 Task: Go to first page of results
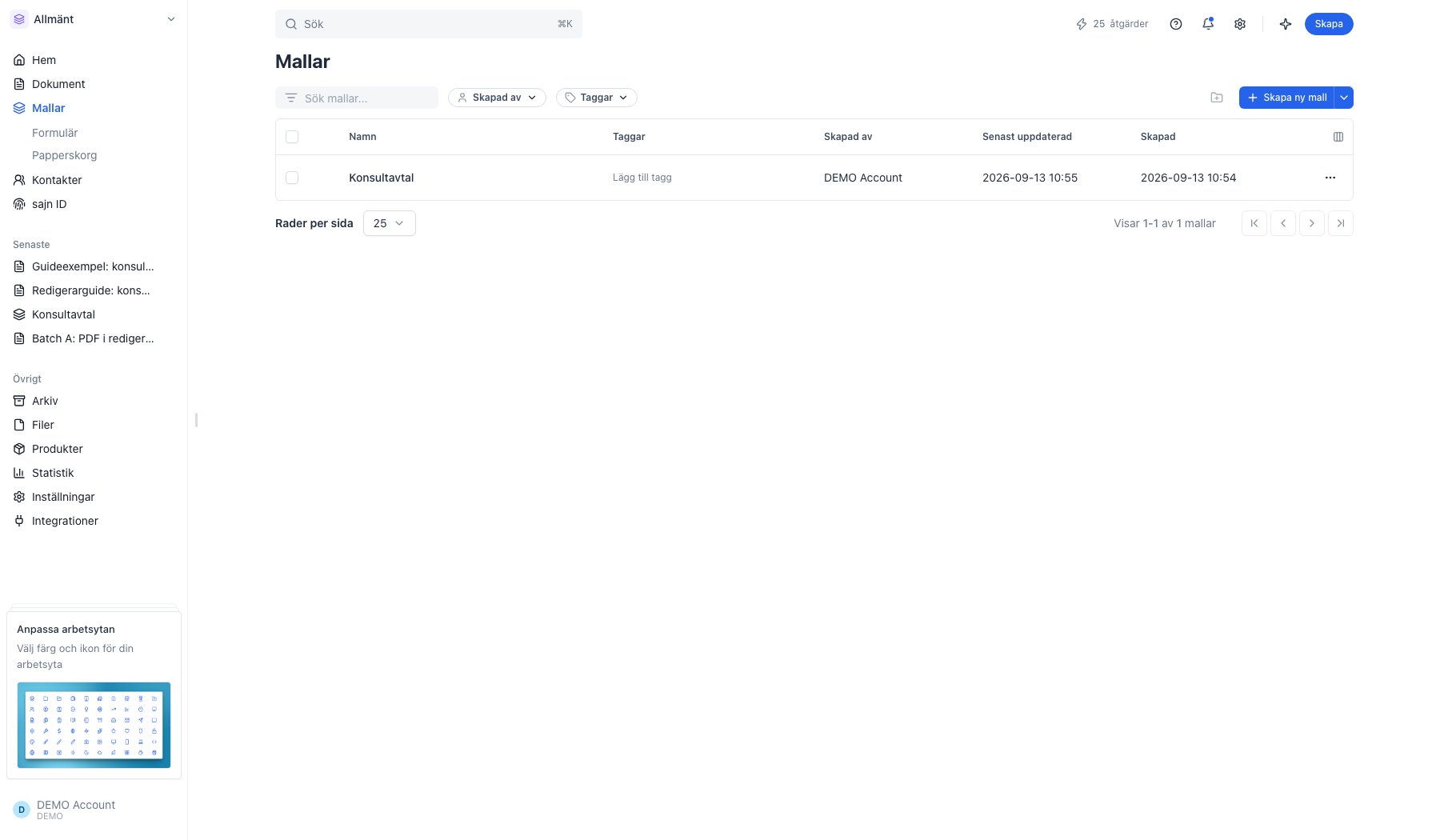click(x=1254, y=223)
